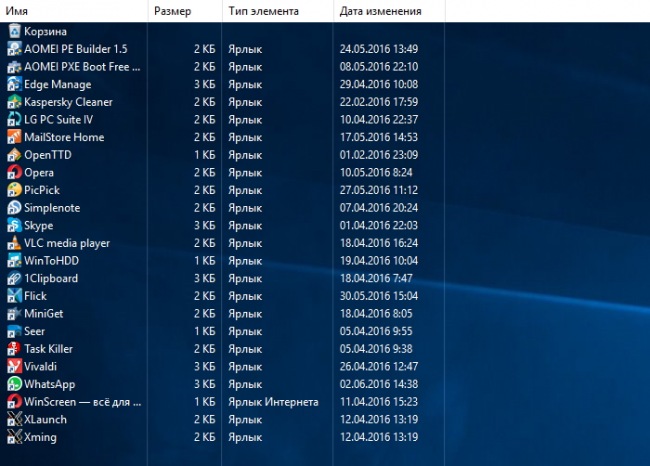Select date 05.04.2016 9:55 of Seer
The height and width of the screenshot is (466, 650).
376,331
